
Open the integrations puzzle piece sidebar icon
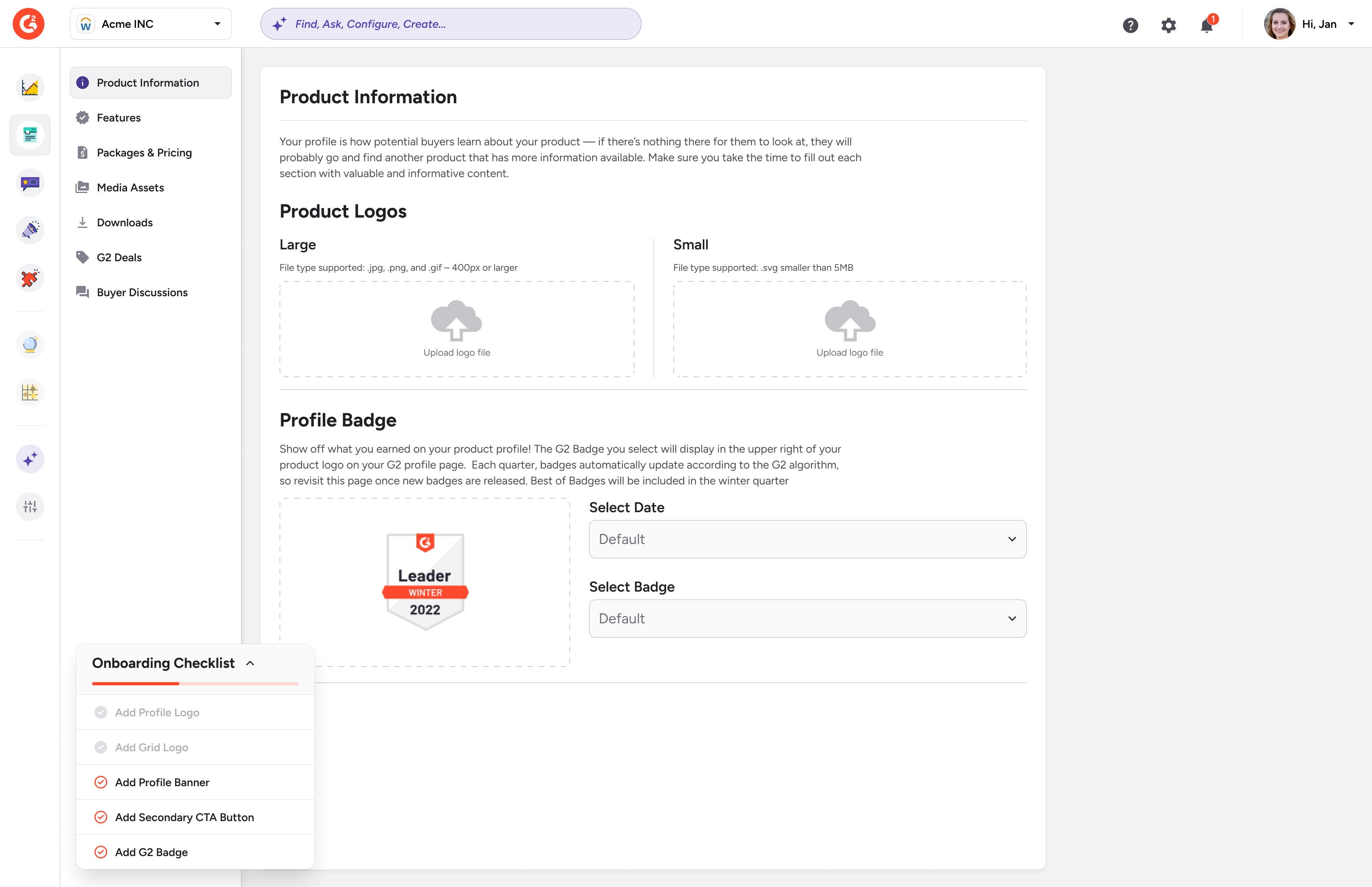coord(30,278)
